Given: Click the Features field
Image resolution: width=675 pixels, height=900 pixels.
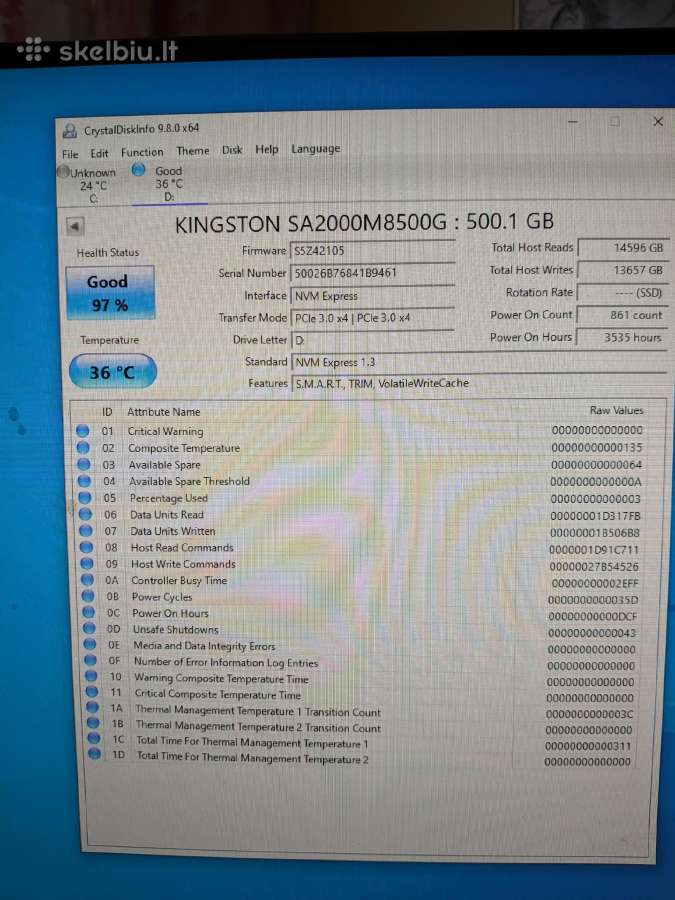Looking at the screenshot, I should pyautogui.click(x=479, y=383).
